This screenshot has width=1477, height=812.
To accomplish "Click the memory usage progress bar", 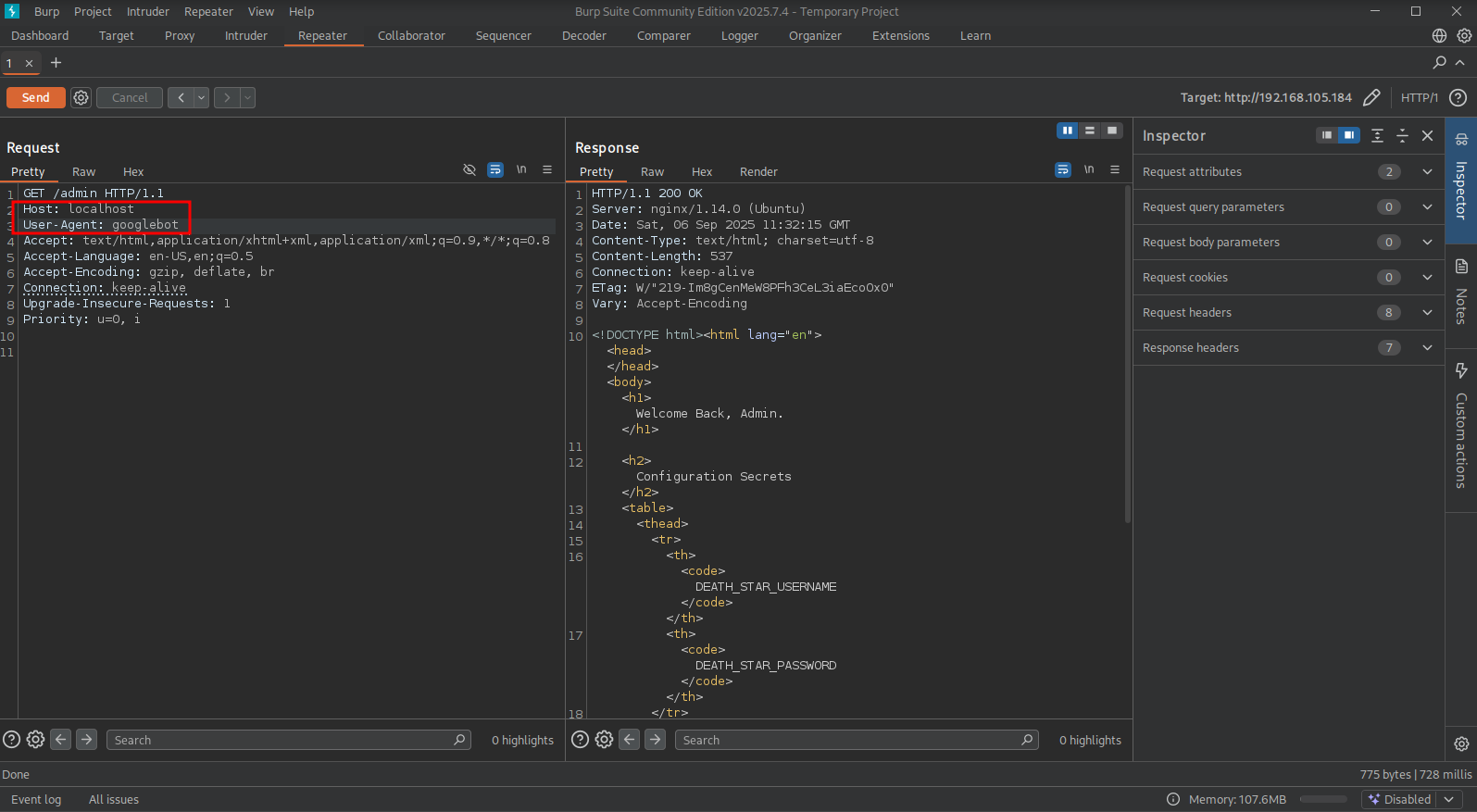I will pos(1322,800).
